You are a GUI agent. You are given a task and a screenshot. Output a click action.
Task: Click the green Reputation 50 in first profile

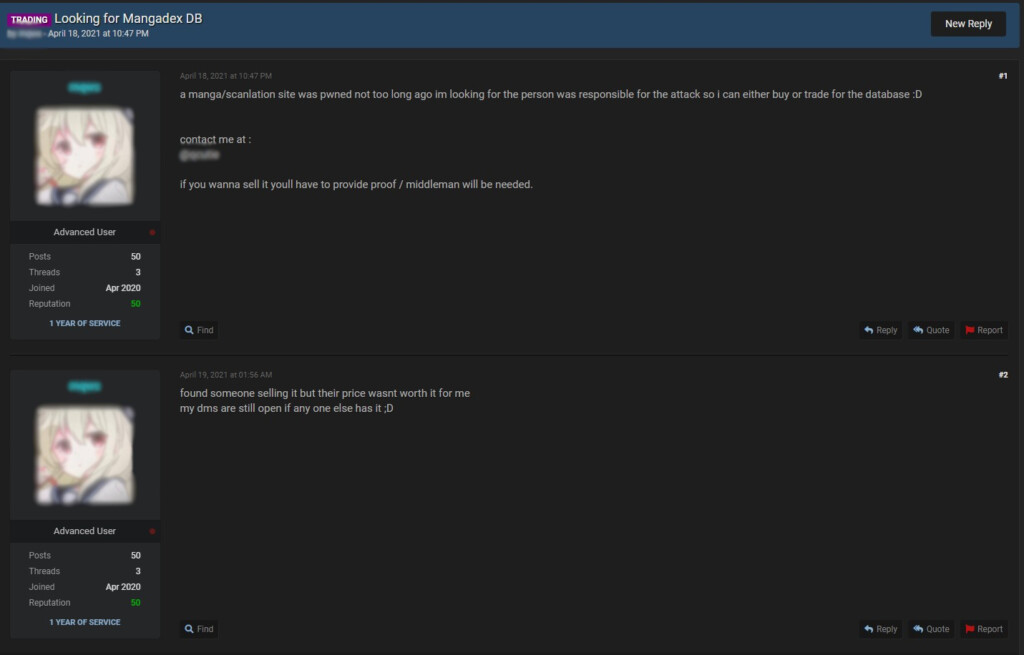135,304
